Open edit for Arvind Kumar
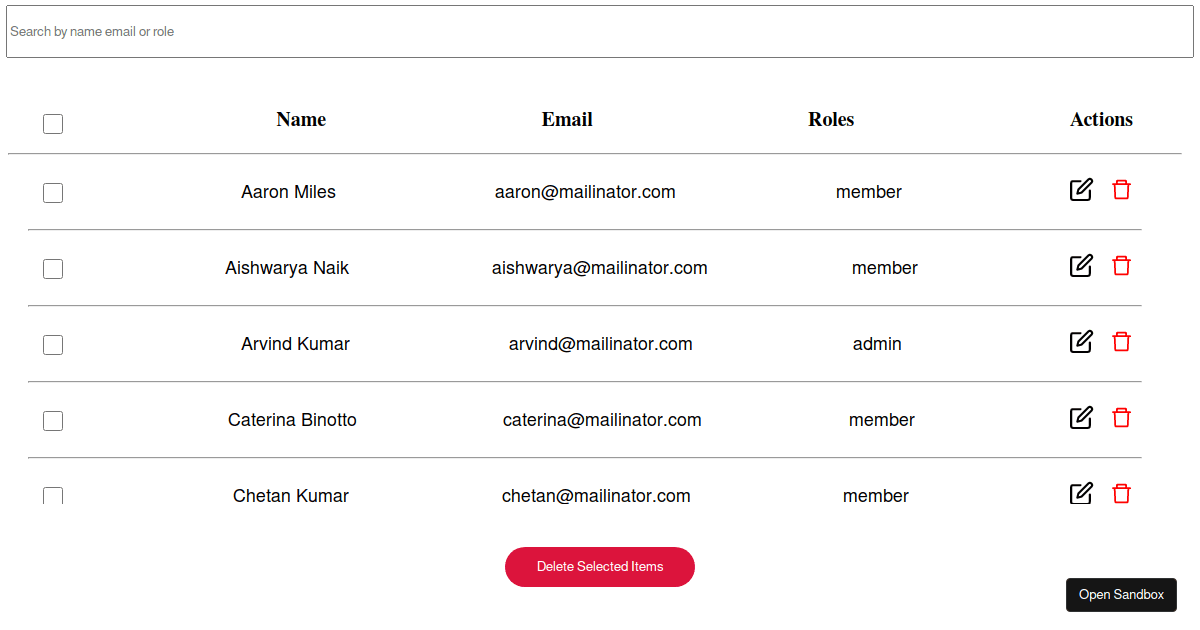 [x=1081, y=342]
